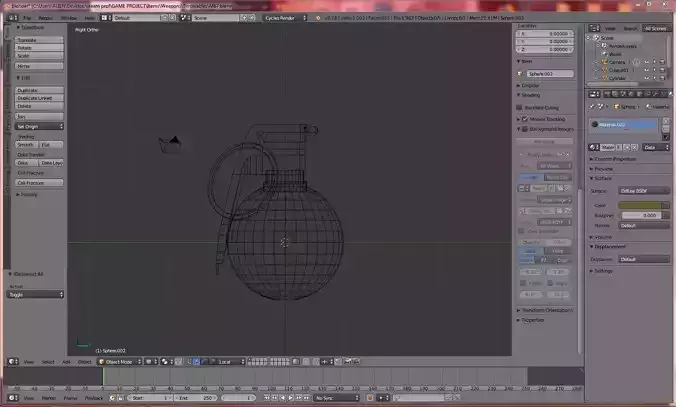Open the Marker menu in the timeline header

[48, 398]
